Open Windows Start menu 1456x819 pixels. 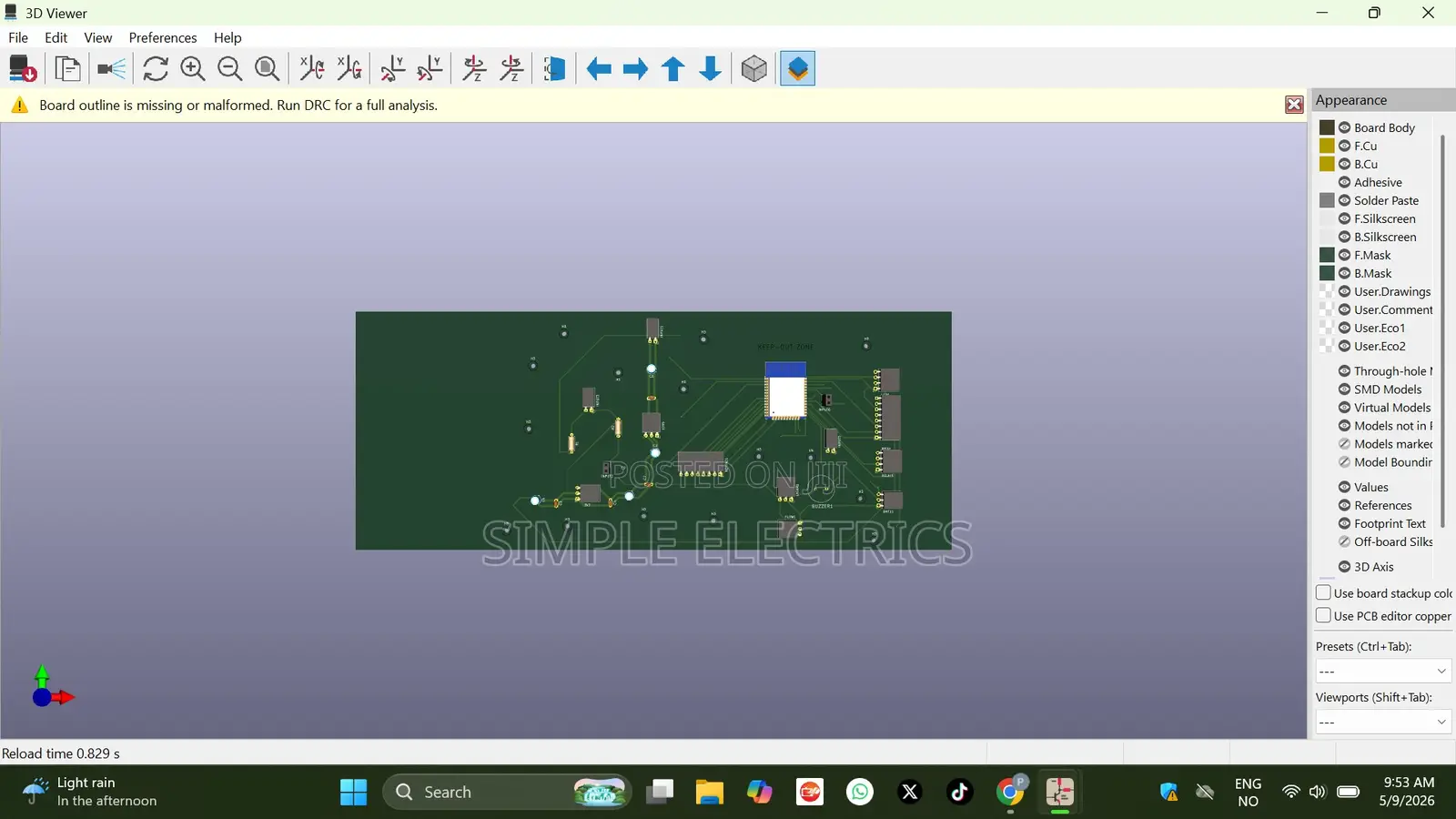tap(353, 792)
